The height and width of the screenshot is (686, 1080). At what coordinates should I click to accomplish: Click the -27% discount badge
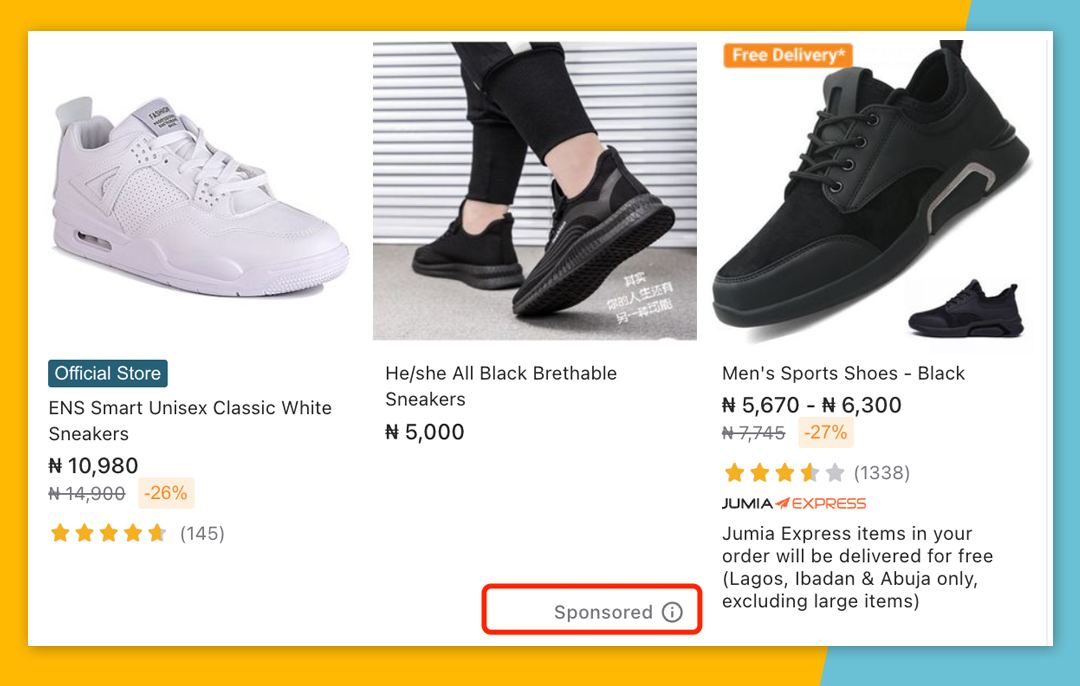[824, 432]
